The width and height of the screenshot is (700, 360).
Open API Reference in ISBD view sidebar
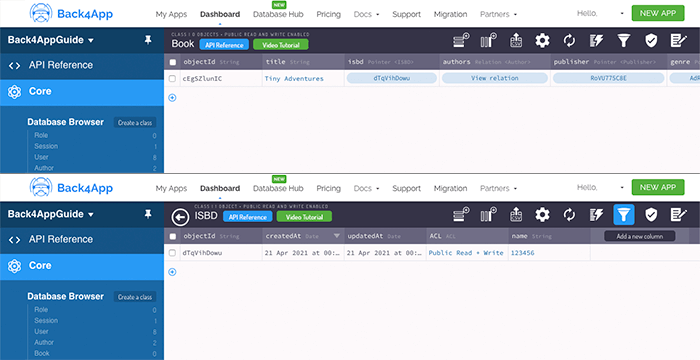coord(82,239)
